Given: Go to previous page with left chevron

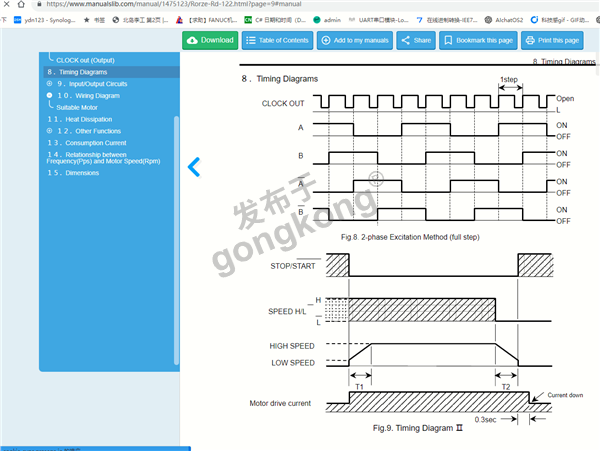Looking at the screenshot, I should coord(195,167).
